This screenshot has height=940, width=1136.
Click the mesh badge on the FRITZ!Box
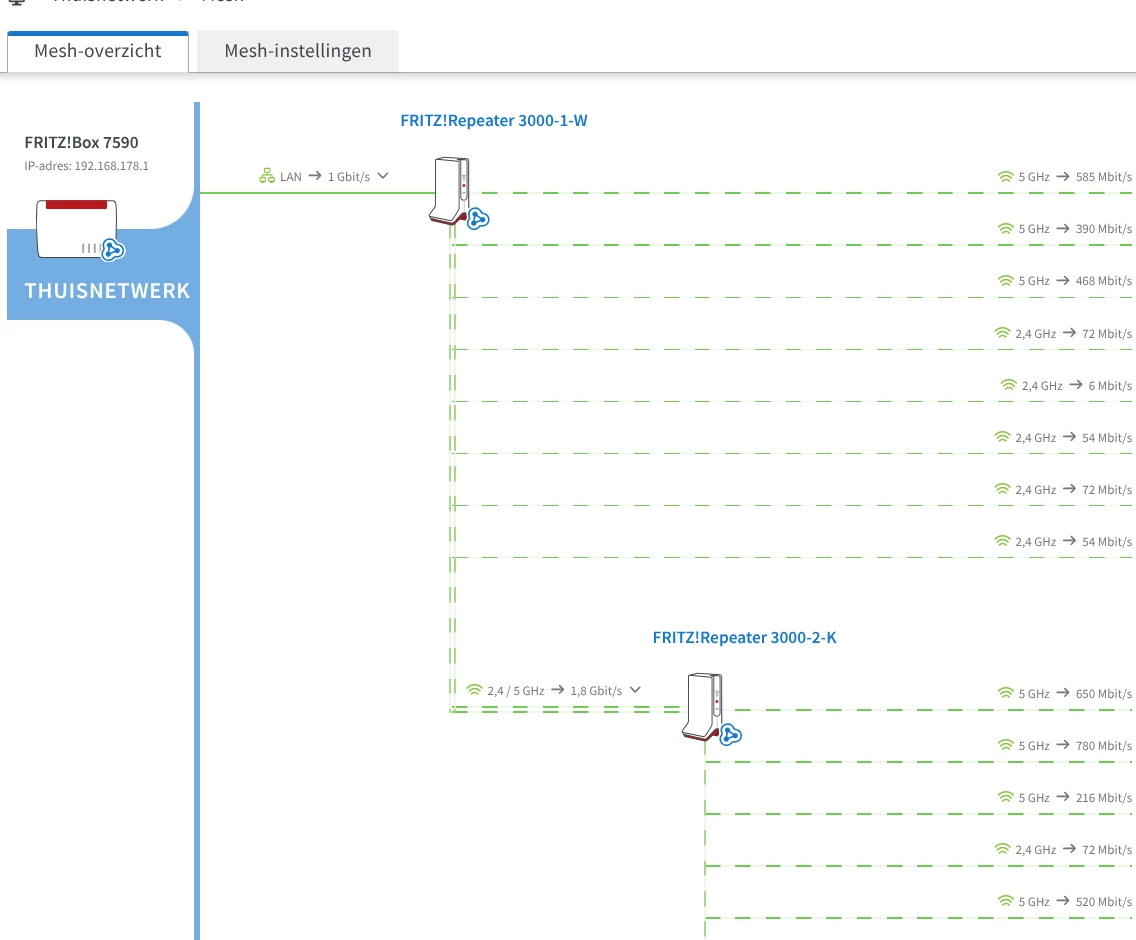[113, 250]
